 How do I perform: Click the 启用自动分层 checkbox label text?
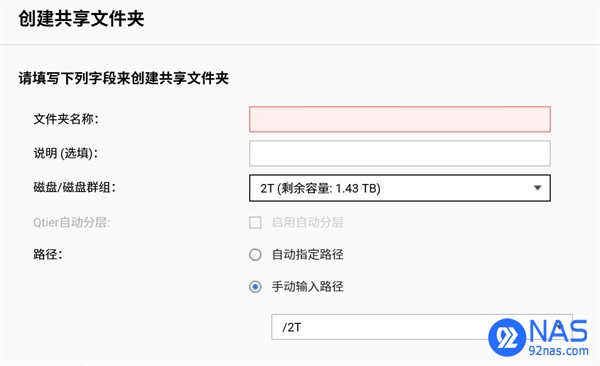click(x=307, y=222)
